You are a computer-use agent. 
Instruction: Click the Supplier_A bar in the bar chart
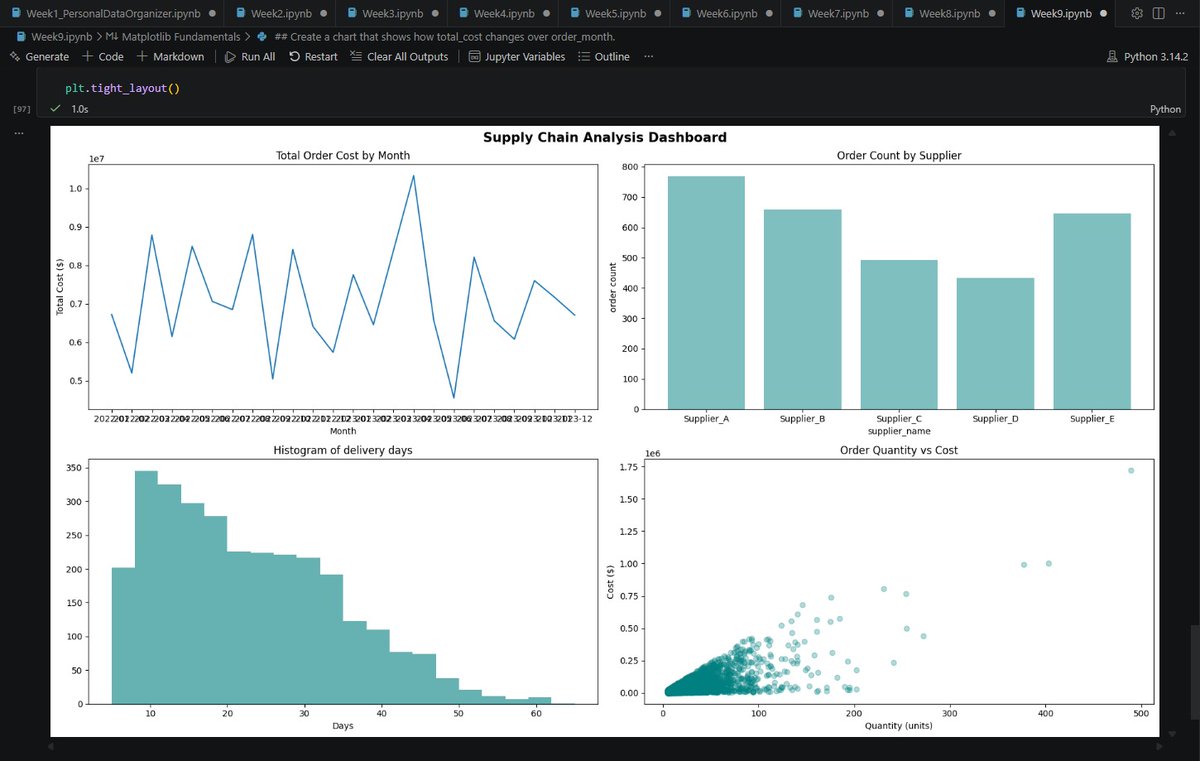(x=706, y=292)
